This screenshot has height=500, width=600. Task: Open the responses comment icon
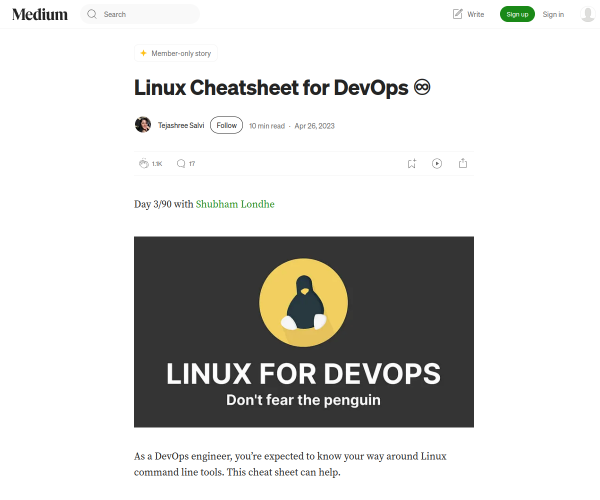[181, 164]
